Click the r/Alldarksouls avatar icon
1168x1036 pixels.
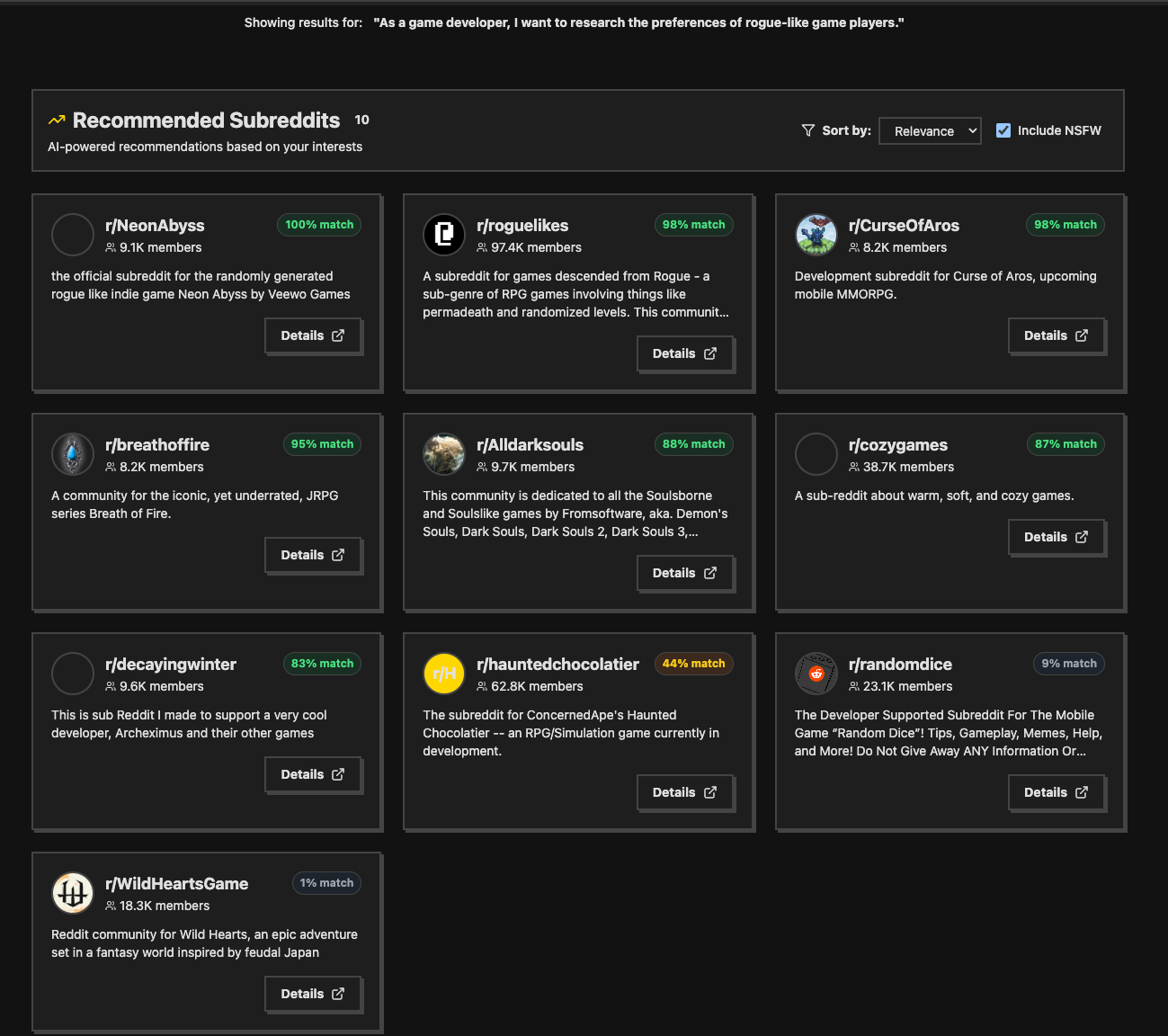[444, 454]
